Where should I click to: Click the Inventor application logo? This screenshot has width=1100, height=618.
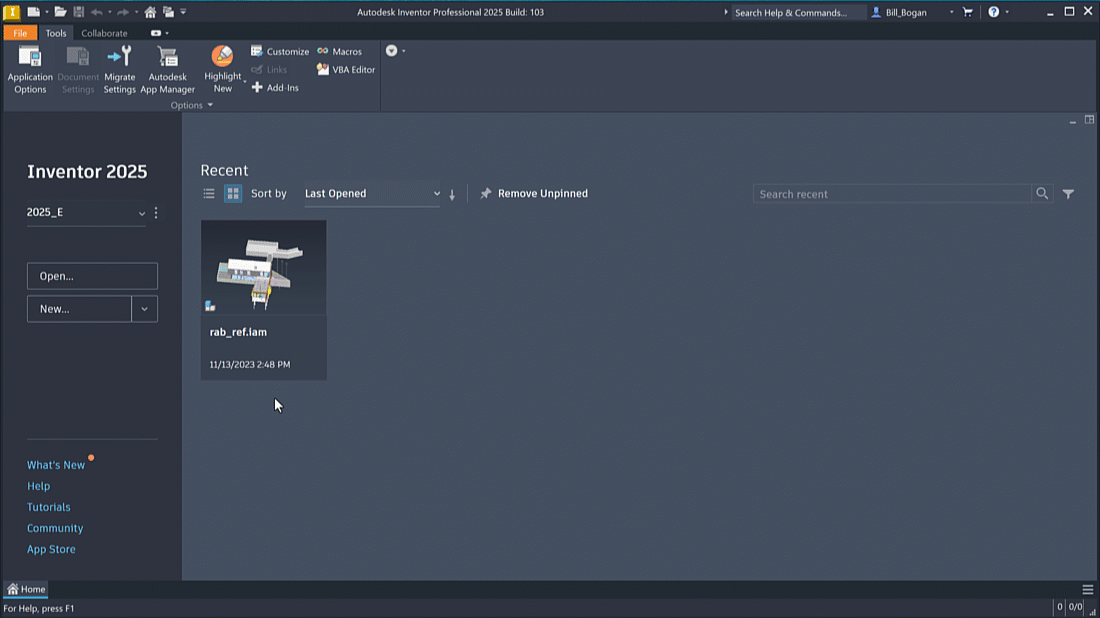click(x=11, y=12)
